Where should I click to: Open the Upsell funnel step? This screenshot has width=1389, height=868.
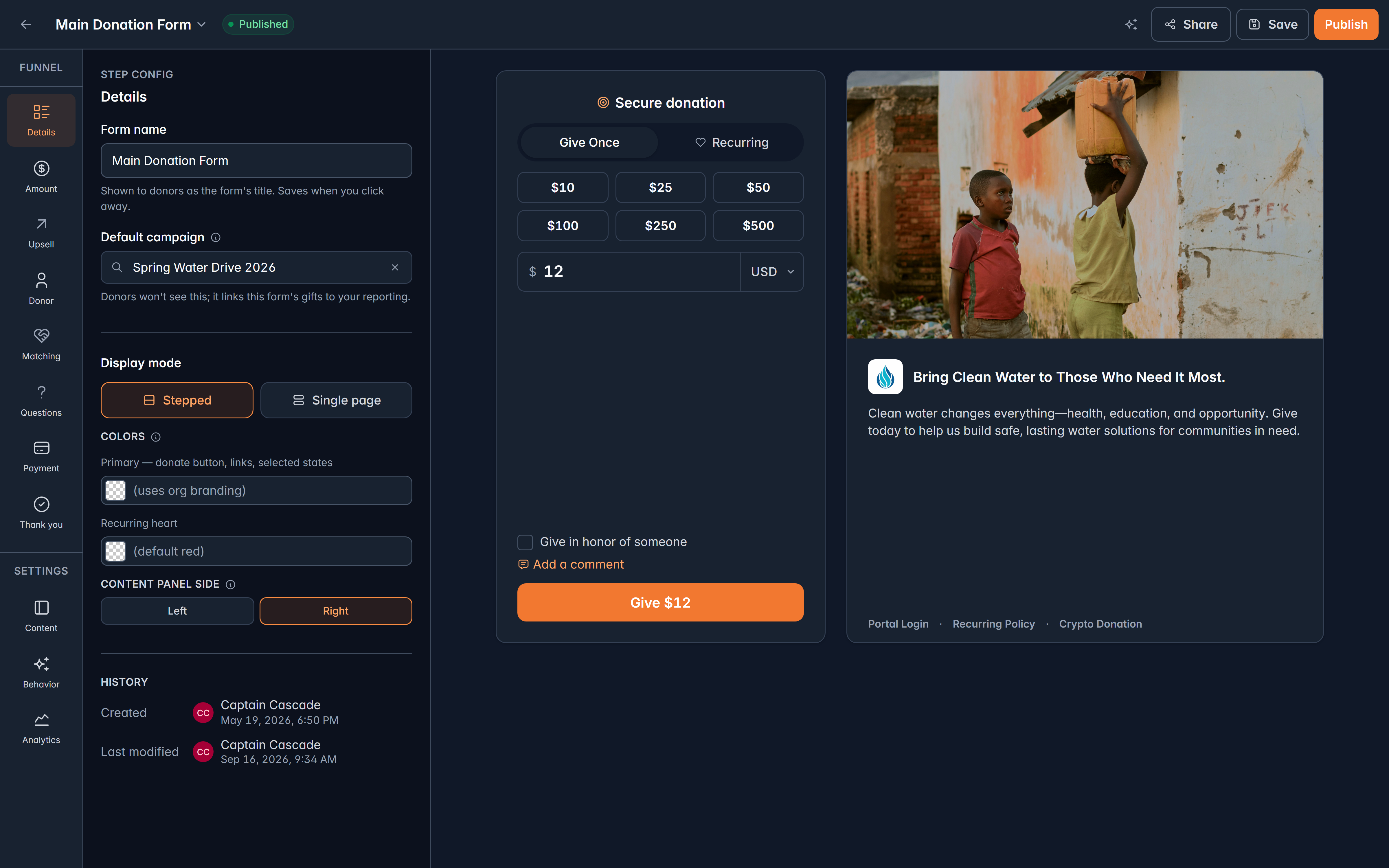pos(41,233)
